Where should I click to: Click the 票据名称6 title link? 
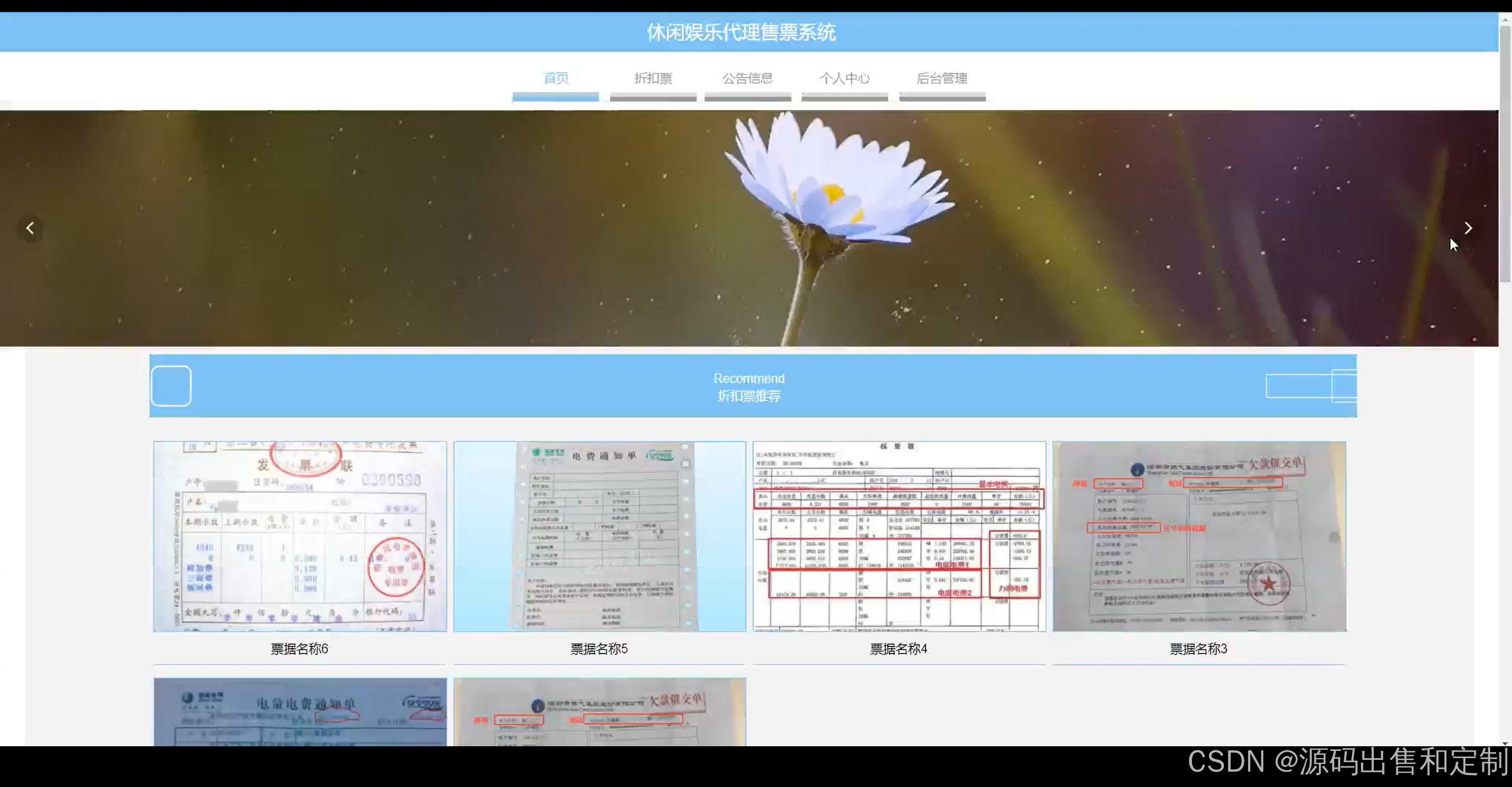click(299, 649)
